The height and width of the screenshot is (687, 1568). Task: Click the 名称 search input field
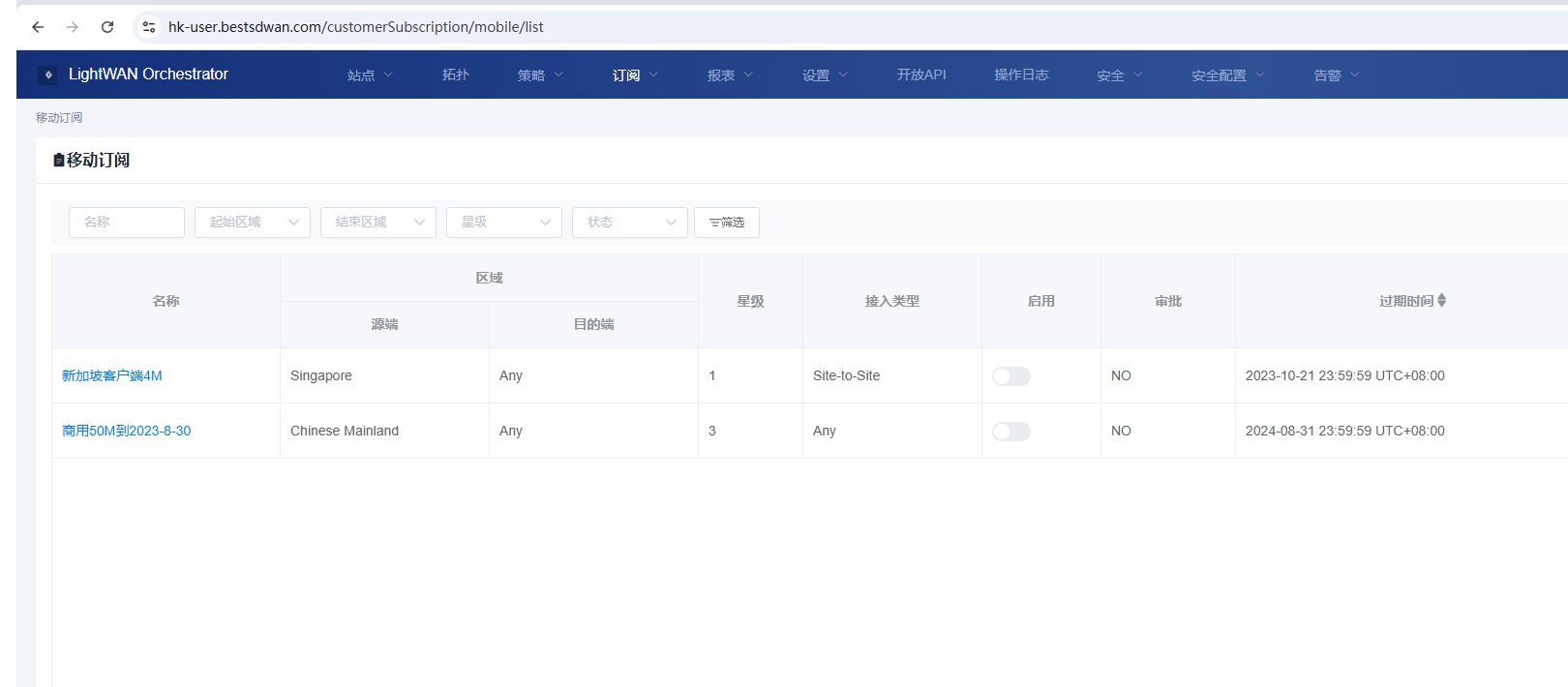point(126,223)
